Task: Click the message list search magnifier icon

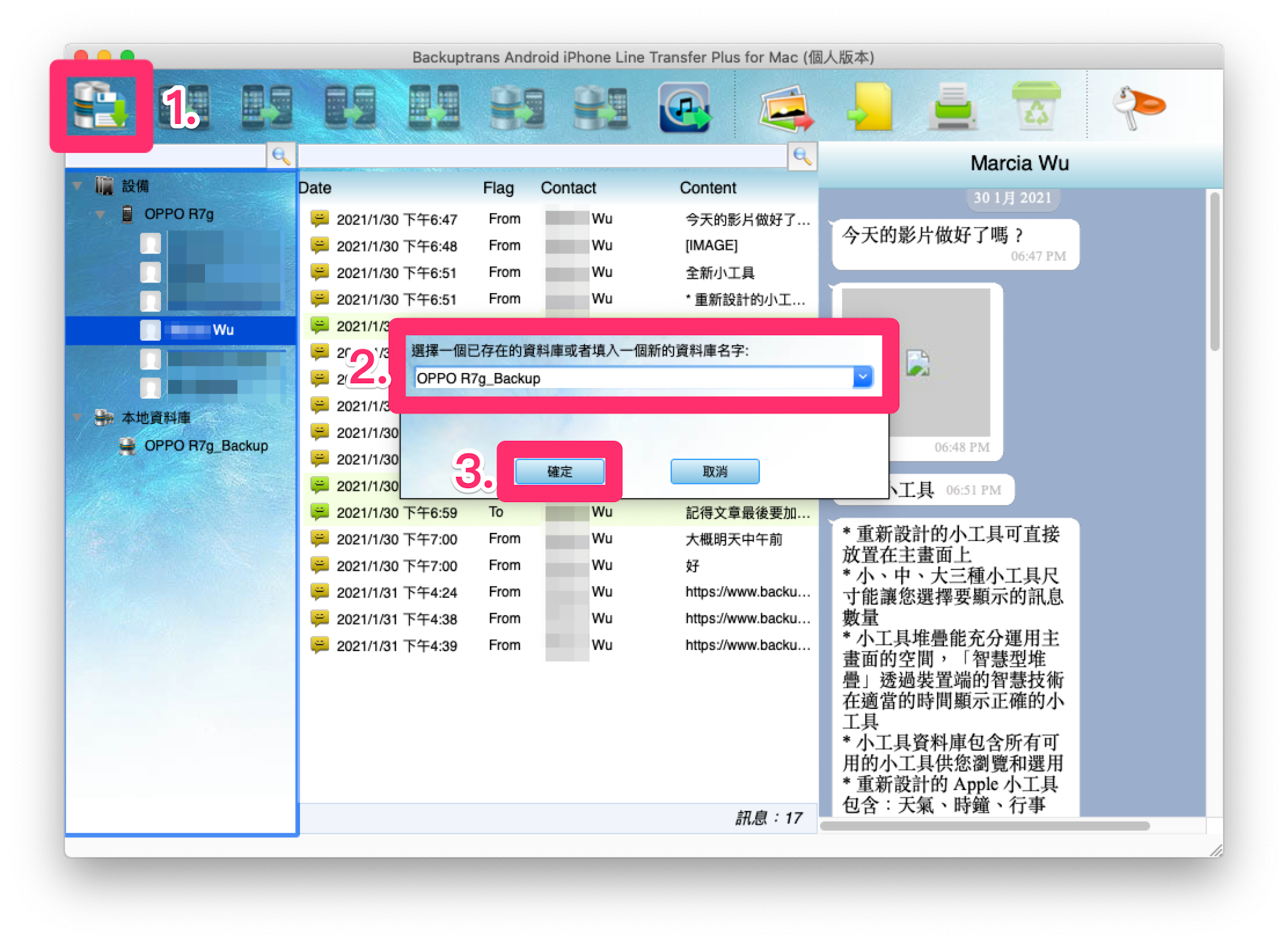Action: 802,155
